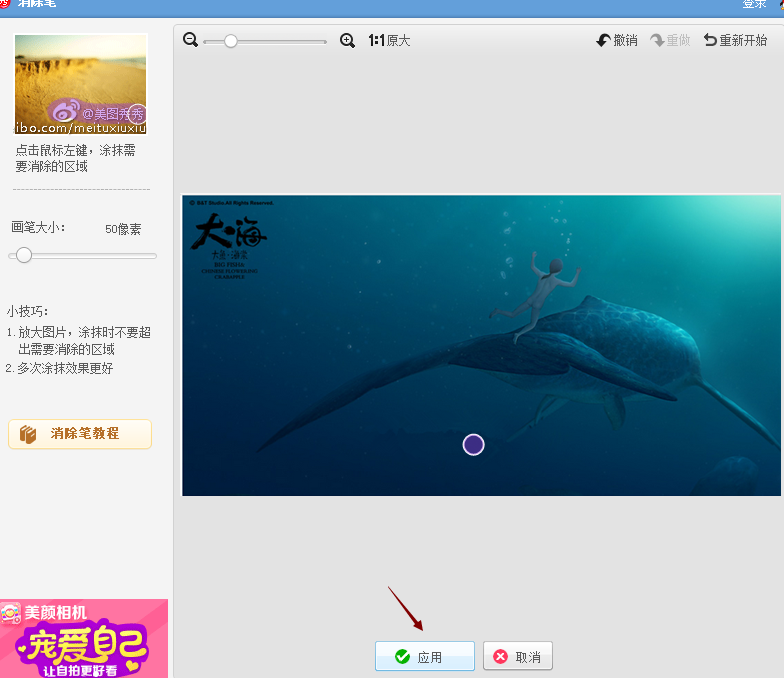Undo with the 撤销 button

pyautogui.click(x=617, y=40)
